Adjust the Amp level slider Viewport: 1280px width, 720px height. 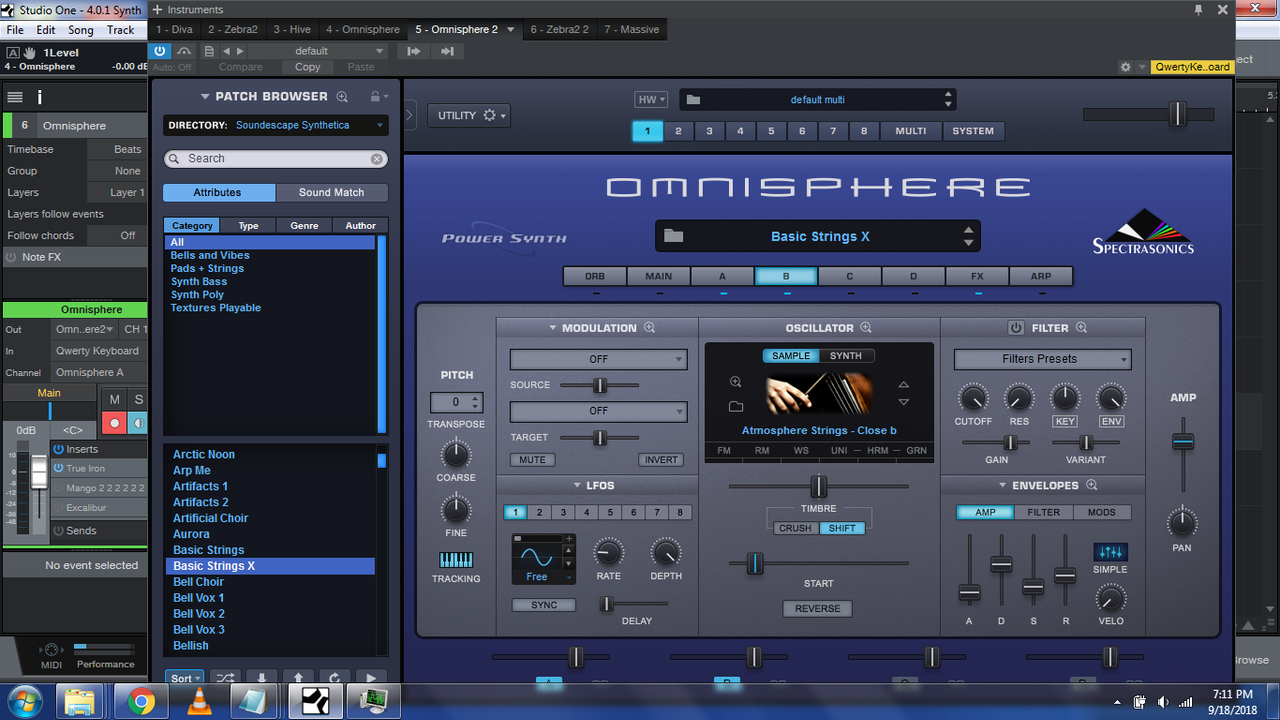click(x=1183, y=441)
